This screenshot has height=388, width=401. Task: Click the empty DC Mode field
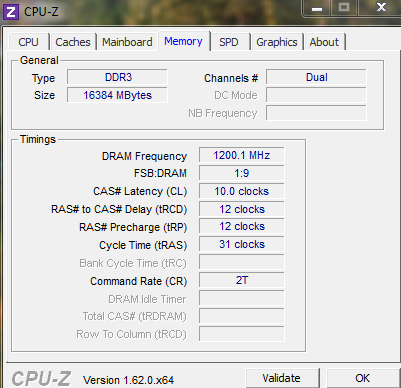pos(316,95)
